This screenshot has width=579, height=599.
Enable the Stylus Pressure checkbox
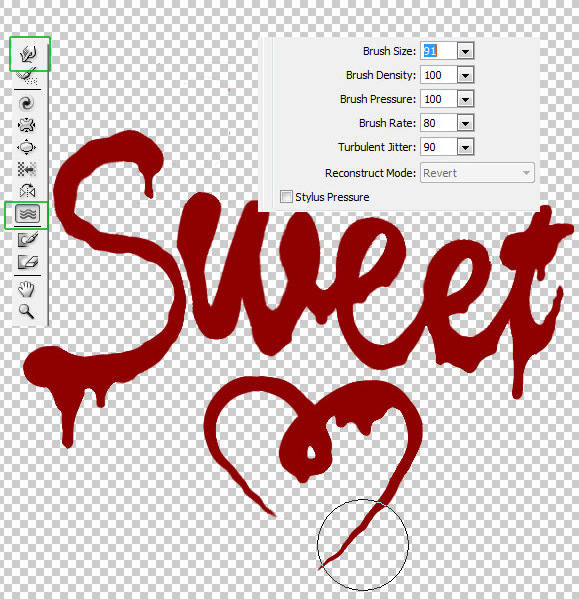click(x=286, y=197)
